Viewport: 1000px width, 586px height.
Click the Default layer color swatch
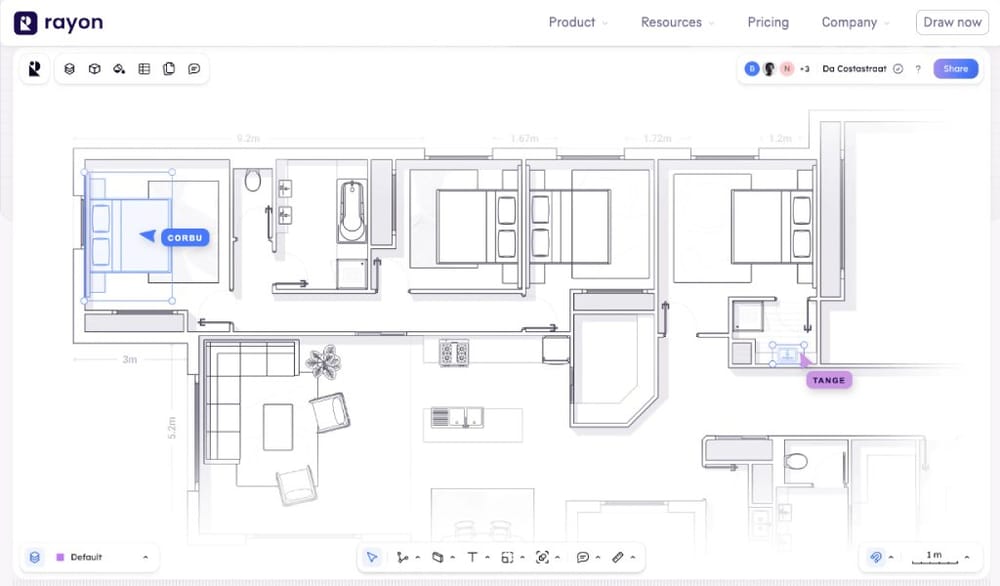click(x=60, y=557)
